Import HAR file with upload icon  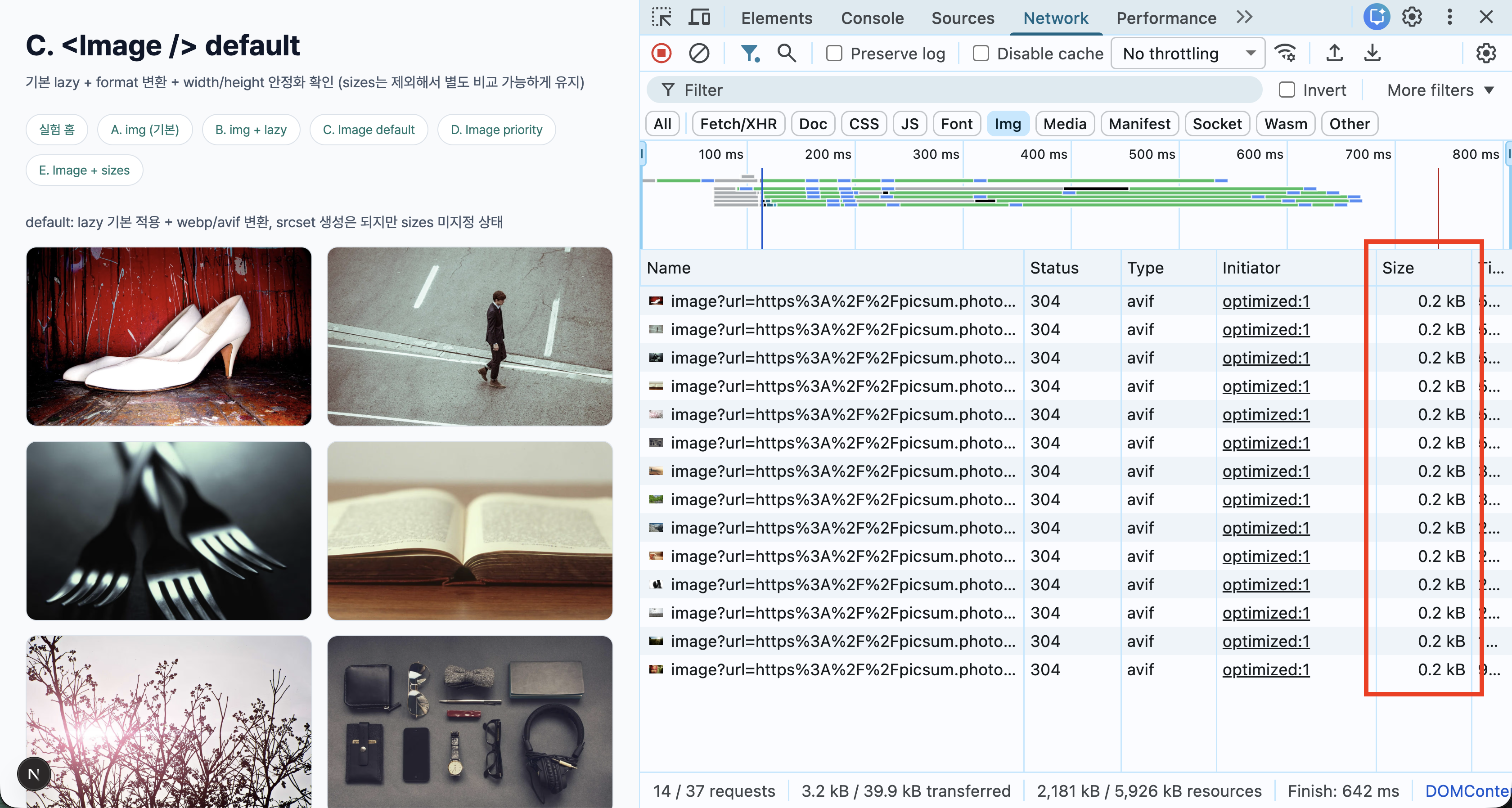click(x=1334, y=54)
